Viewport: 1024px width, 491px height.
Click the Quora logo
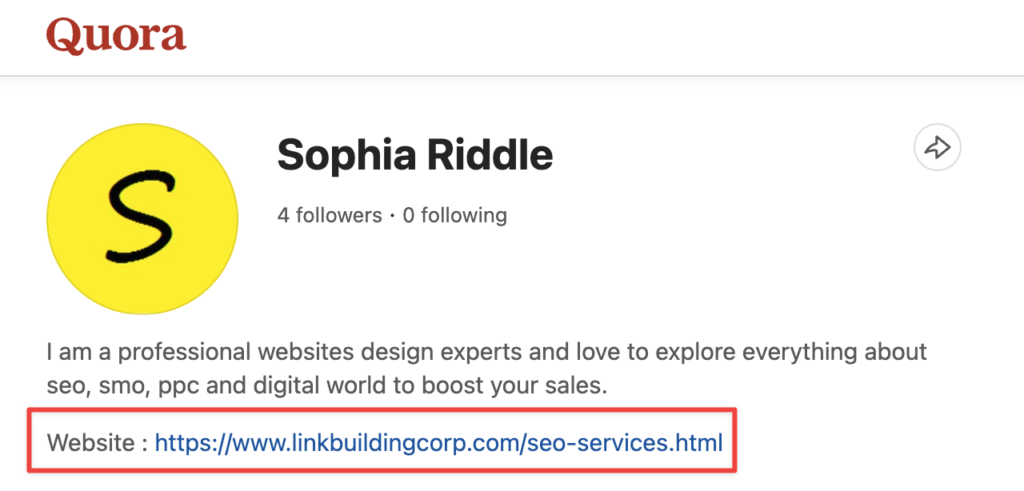[x=116, y=36]
